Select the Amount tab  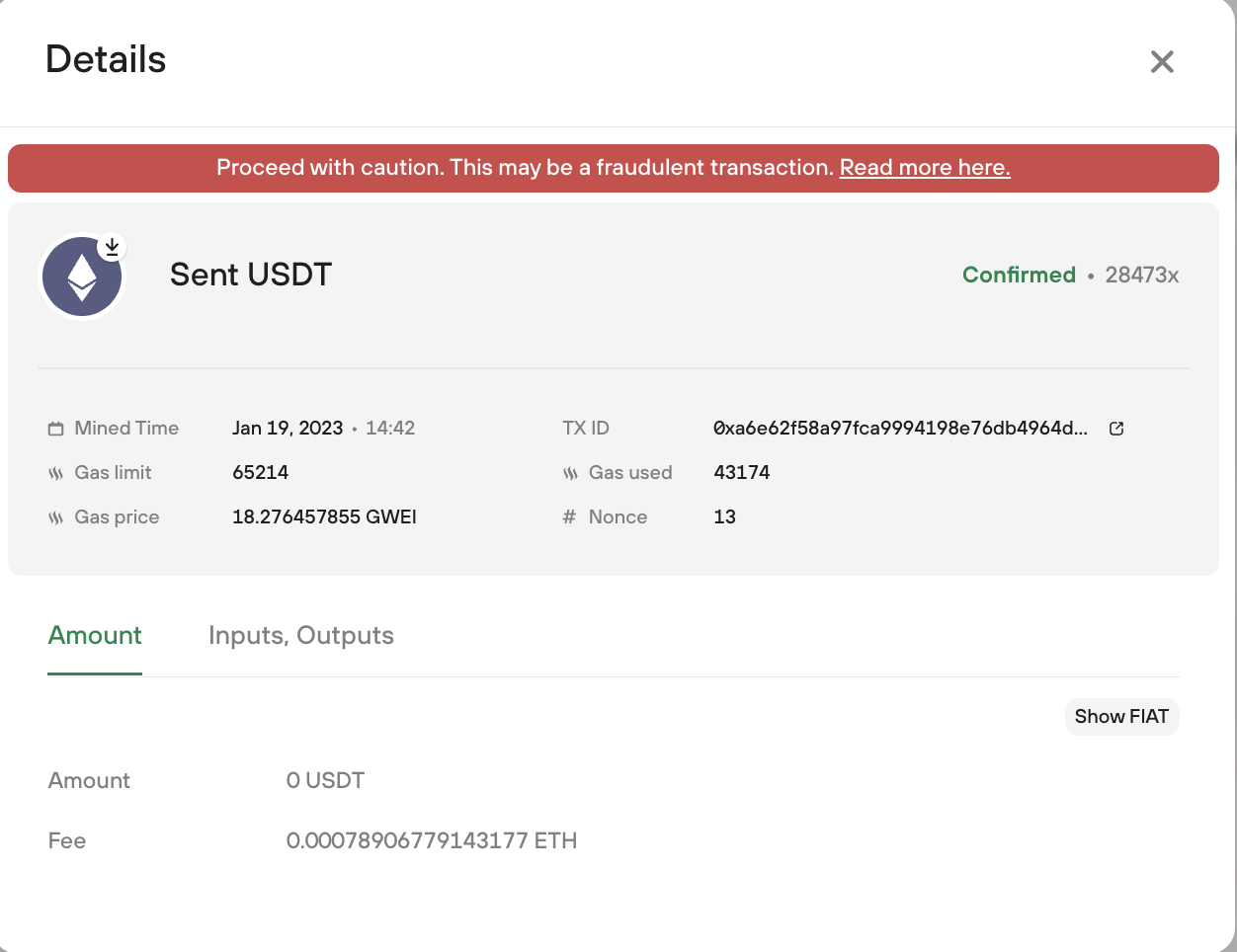[x=95, y=636]
